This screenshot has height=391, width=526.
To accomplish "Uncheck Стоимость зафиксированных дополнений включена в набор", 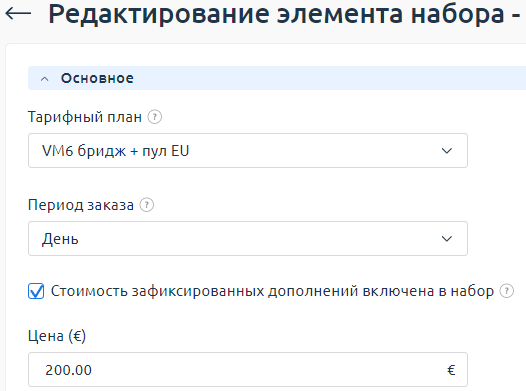I will (36, 291).
